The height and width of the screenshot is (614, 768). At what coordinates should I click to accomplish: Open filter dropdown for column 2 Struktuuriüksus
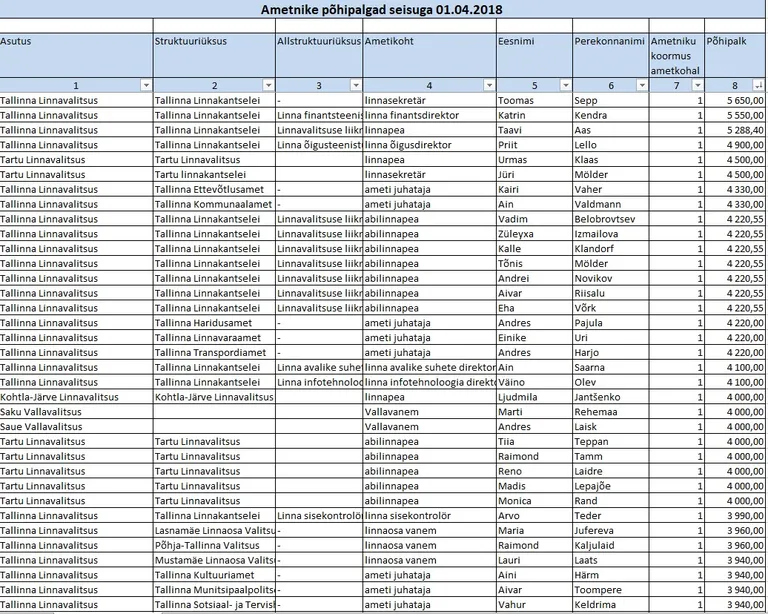[x=268, y=85]
